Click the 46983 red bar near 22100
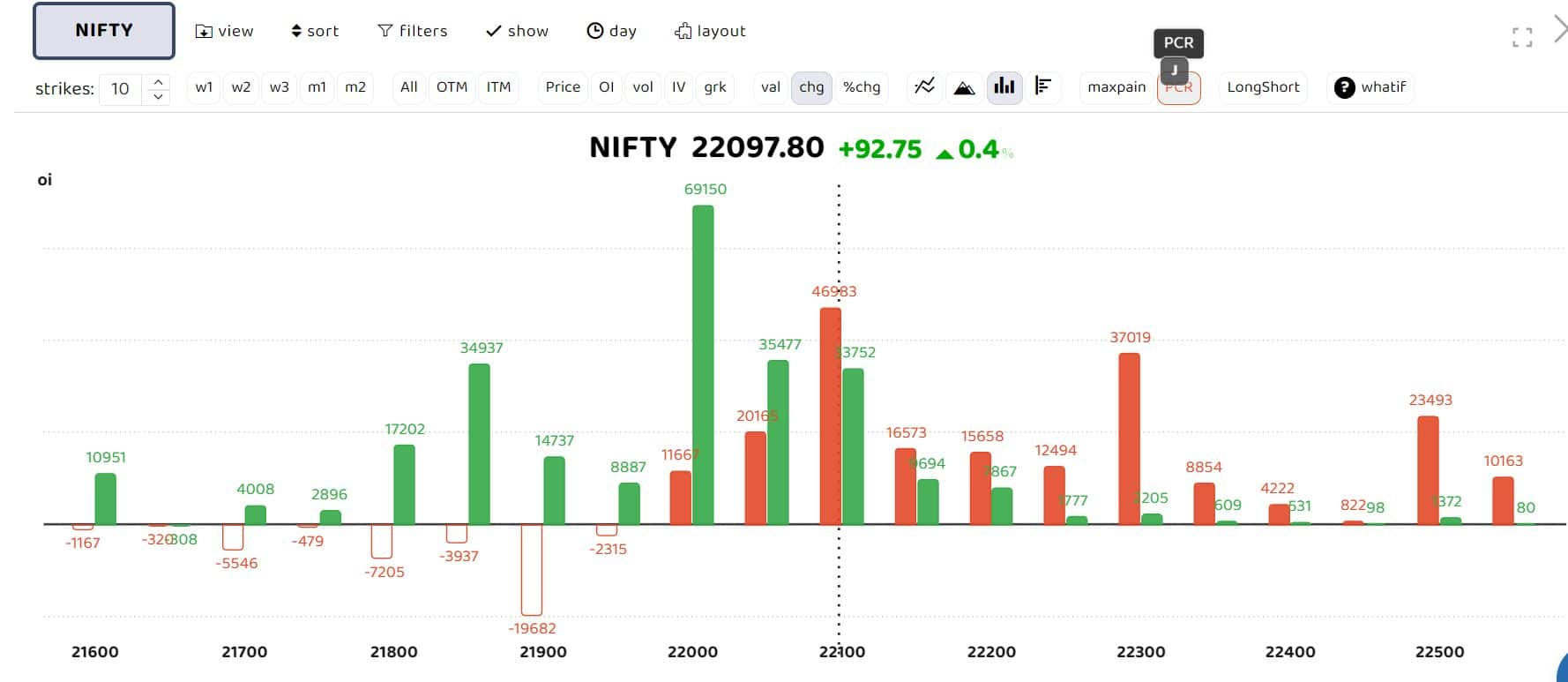This screenshot has width=1568, height=682. [x=830, y=416]
